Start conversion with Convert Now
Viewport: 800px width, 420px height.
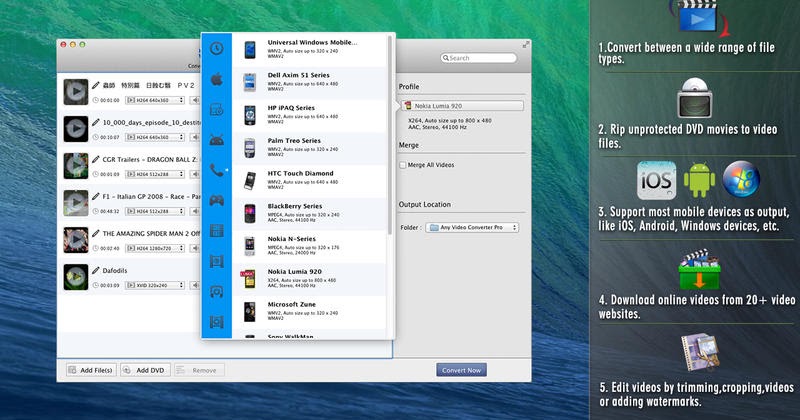(461, 370)
